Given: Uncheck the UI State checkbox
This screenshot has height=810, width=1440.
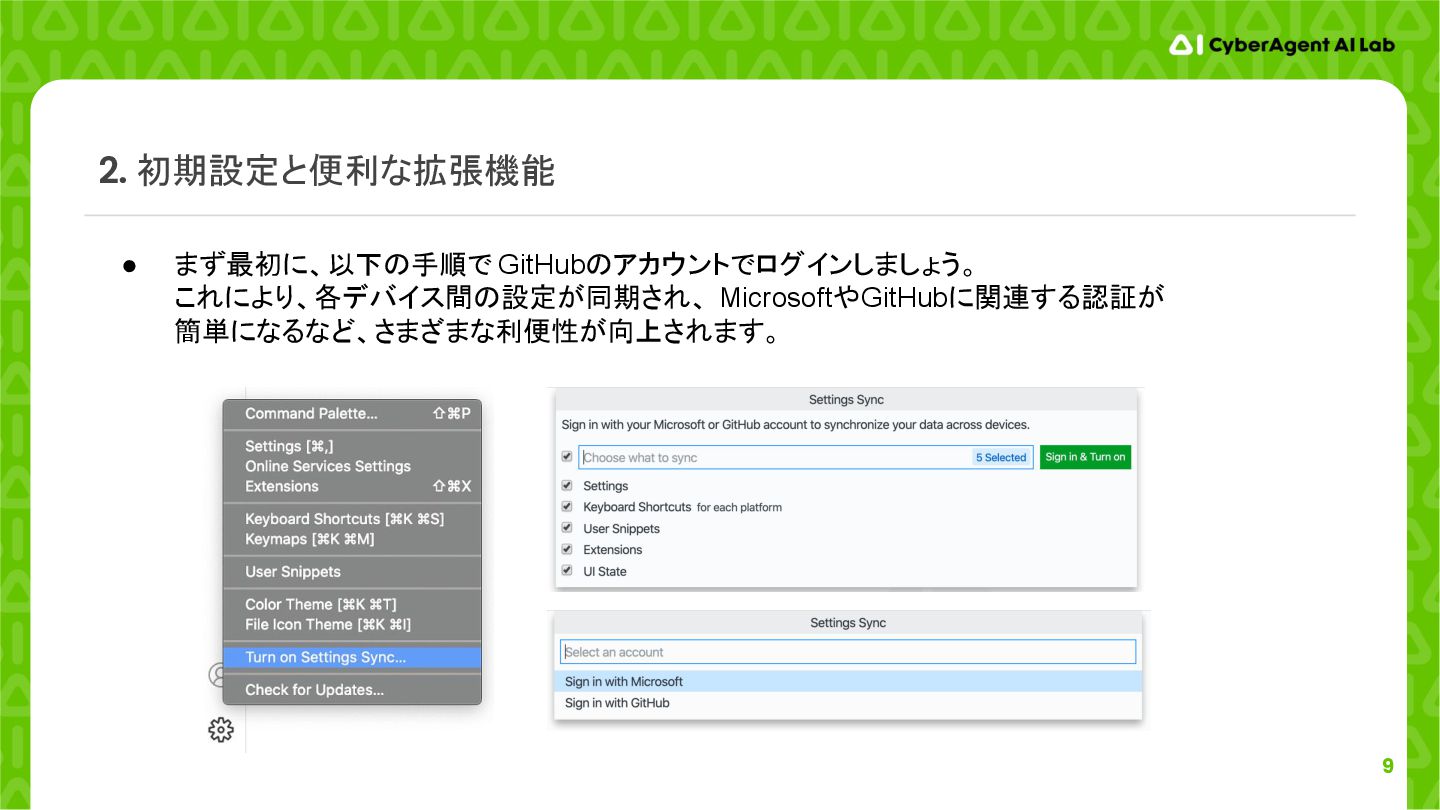Looking at the screenshot, I should click(567, 571).
